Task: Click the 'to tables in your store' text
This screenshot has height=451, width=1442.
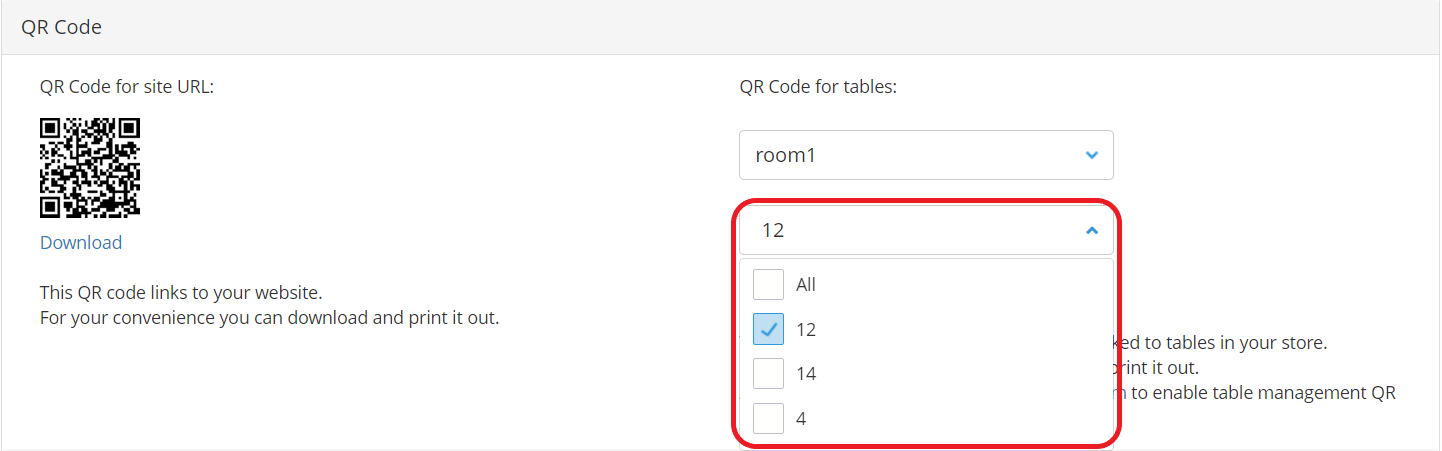Action: click(1230, 343)
